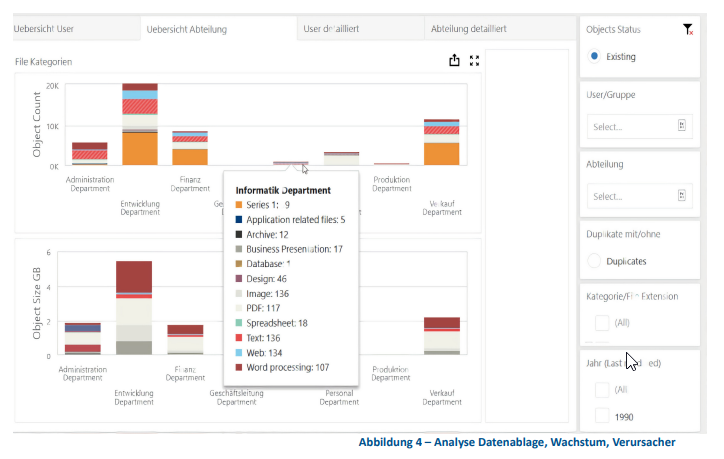The width and height of the screenshot is (724, 459).
Task: Click Finanz Department bar in Object Count chart
Action: coord(190,148)
